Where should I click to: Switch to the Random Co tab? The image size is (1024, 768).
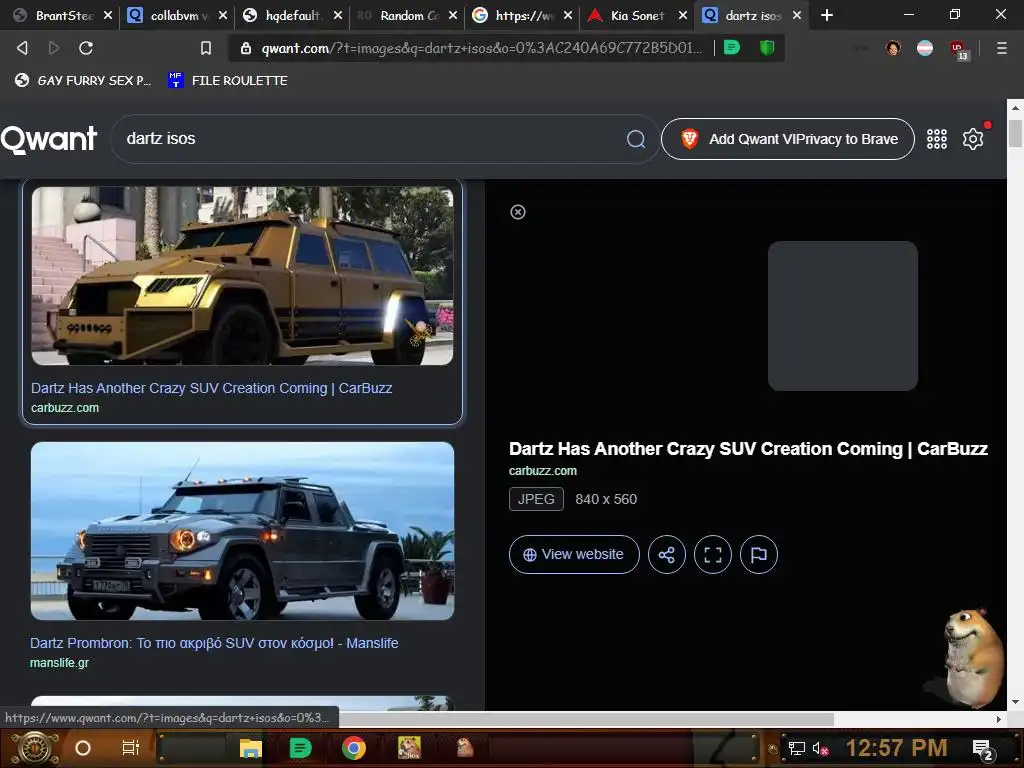pos(409,15)
